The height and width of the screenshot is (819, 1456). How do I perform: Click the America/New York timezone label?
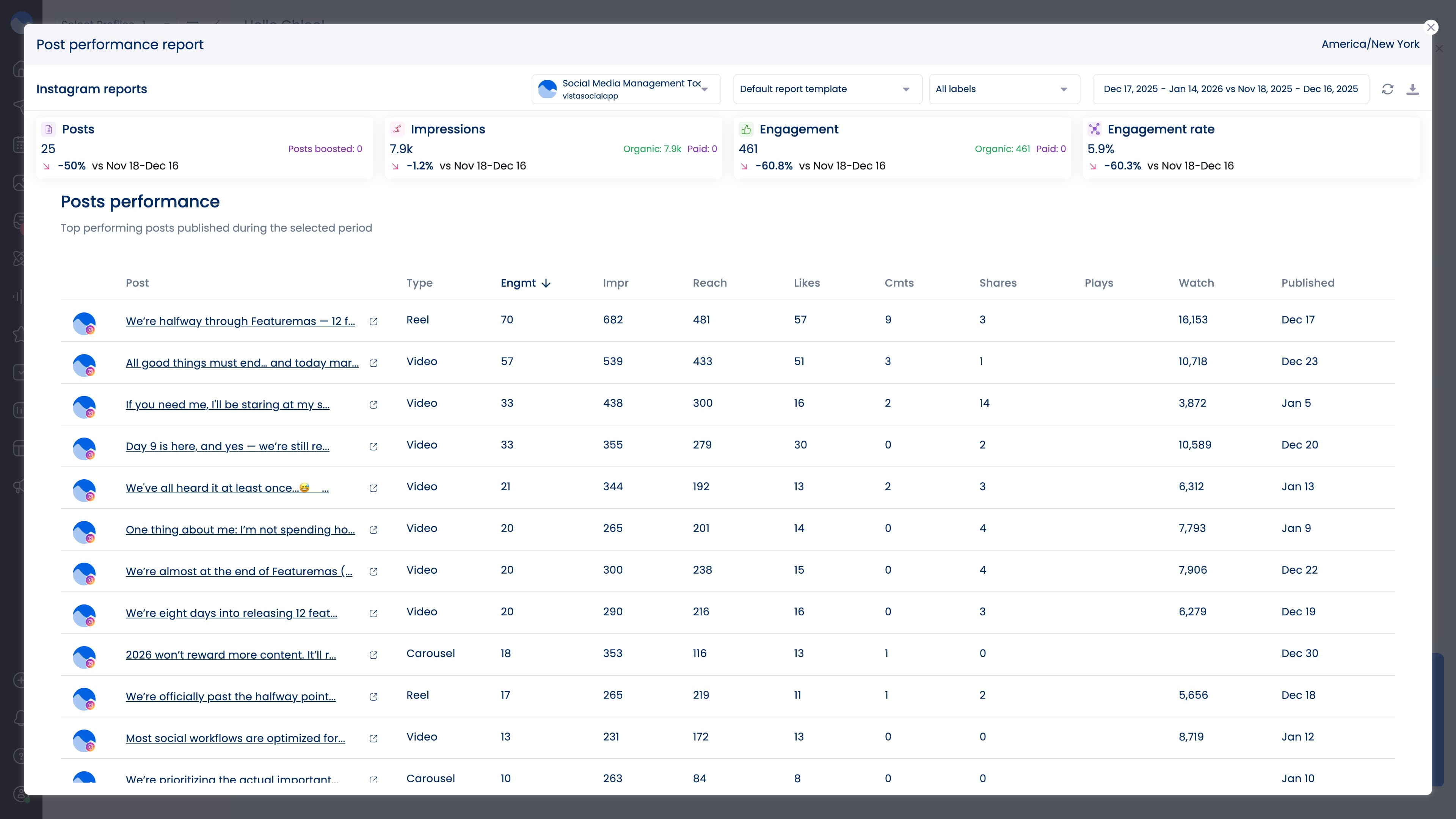1370,44
